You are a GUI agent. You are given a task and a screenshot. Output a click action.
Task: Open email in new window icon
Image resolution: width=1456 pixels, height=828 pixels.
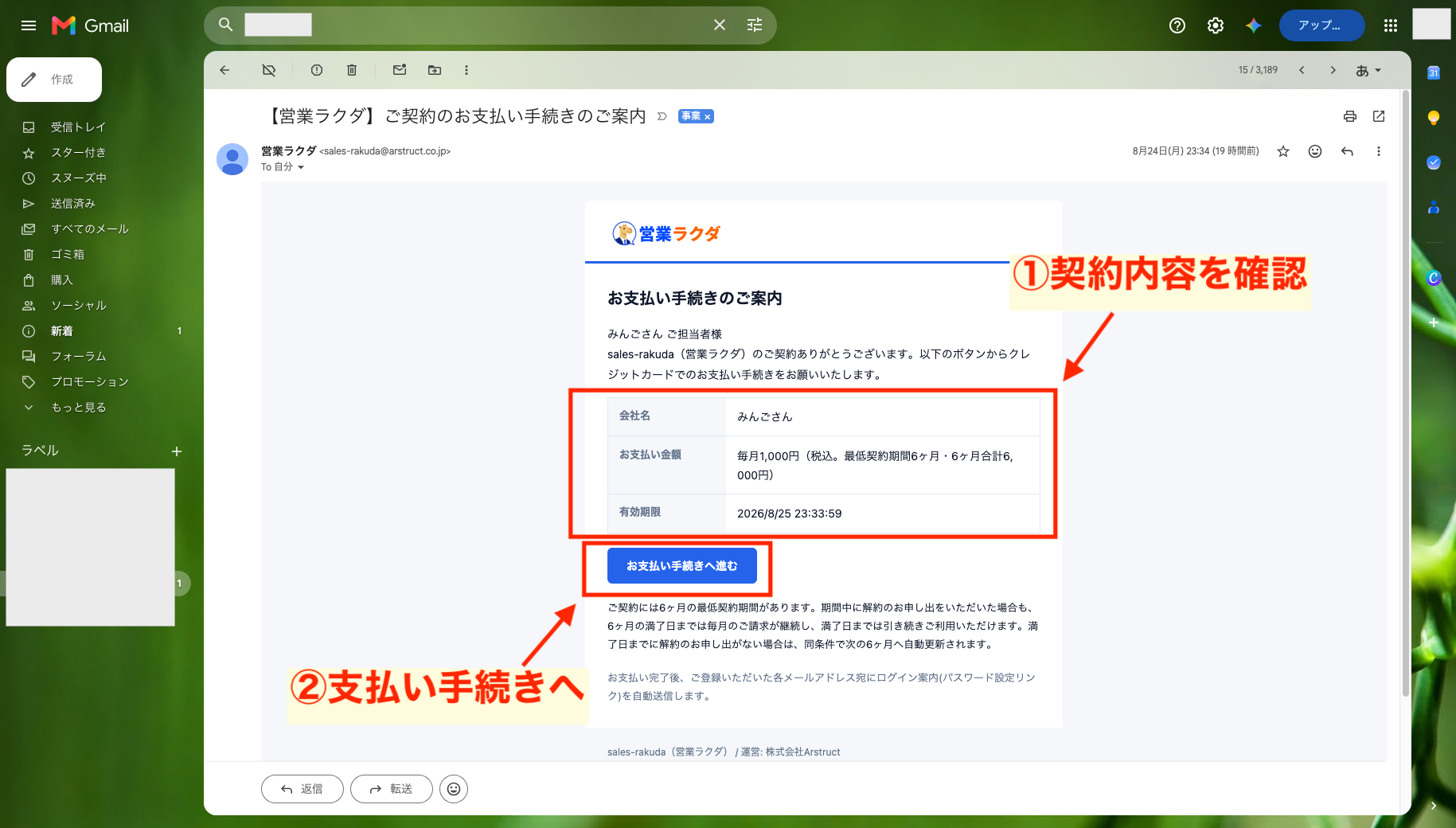coord(1379,116)
